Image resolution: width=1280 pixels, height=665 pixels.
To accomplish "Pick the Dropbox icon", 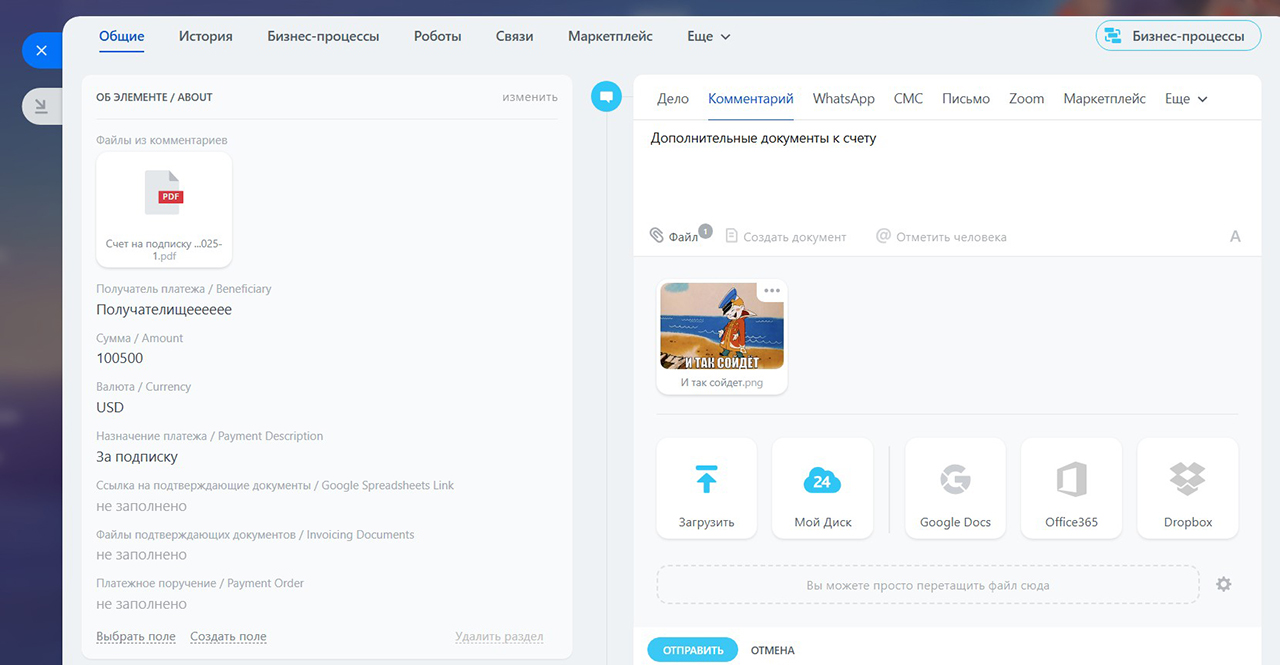I will tap(1187, 480).
